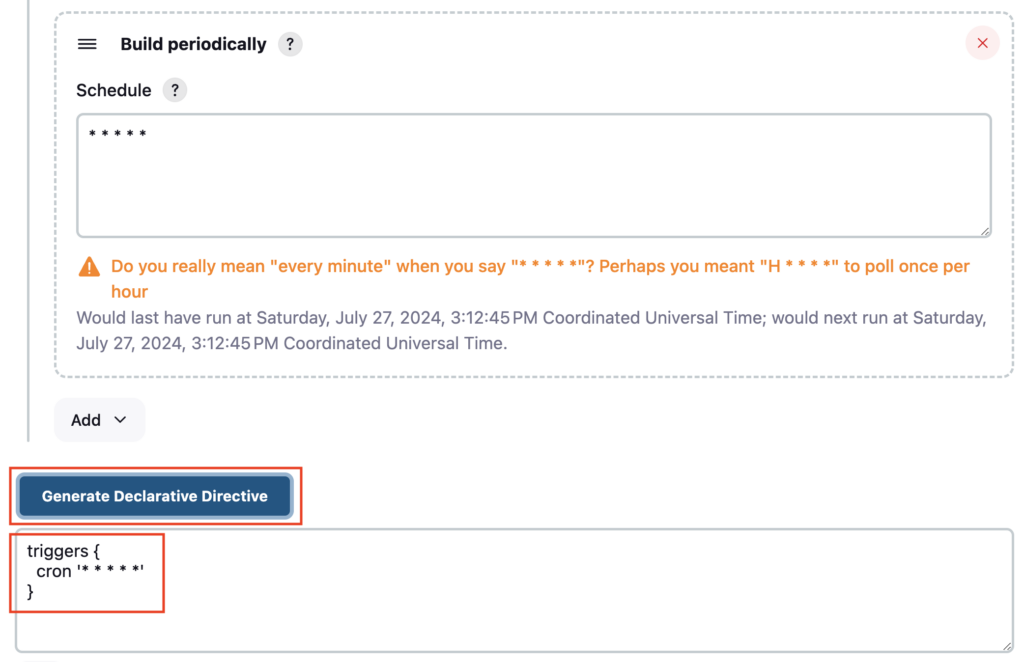Viewport: 1024px width, 662px height.
Task: Grab the output textarea resize handle
Action: (x=1006, y=646)
